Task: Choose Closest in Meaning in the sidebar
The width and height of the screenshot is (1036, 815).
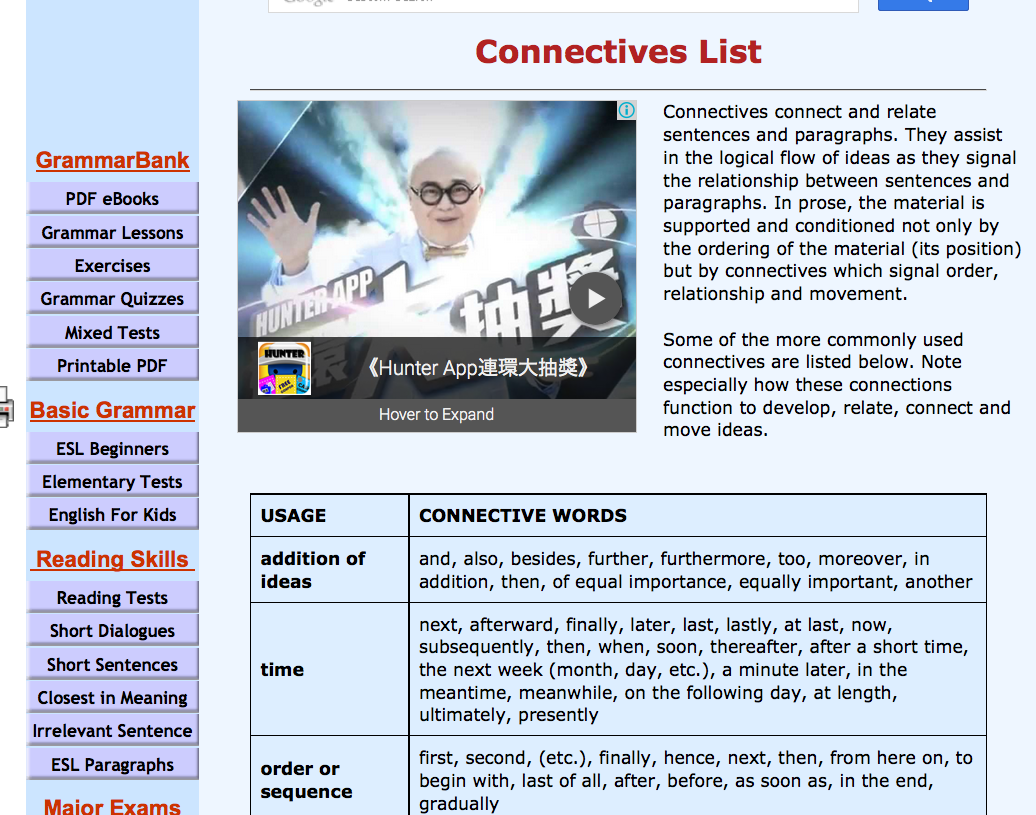Action: (112, 698)
